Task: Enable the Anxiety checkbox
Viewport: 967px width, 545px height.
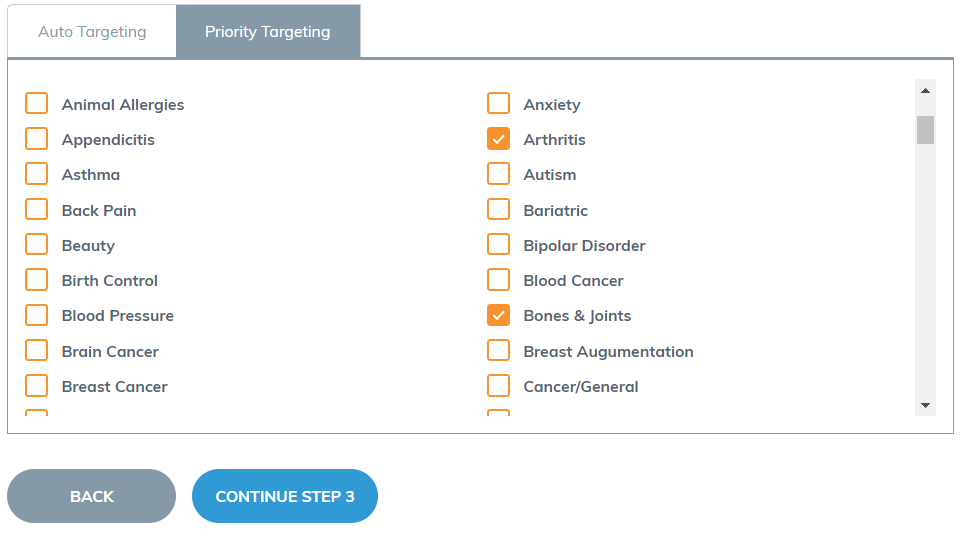Action: click(498, 104)
